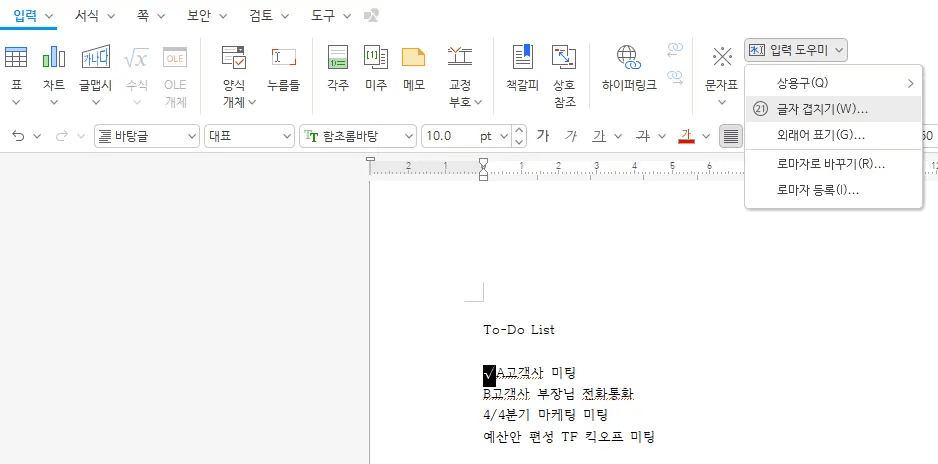Click the line 예산안 편성 TF 킥오프 미팅

[x=569, y=436]
